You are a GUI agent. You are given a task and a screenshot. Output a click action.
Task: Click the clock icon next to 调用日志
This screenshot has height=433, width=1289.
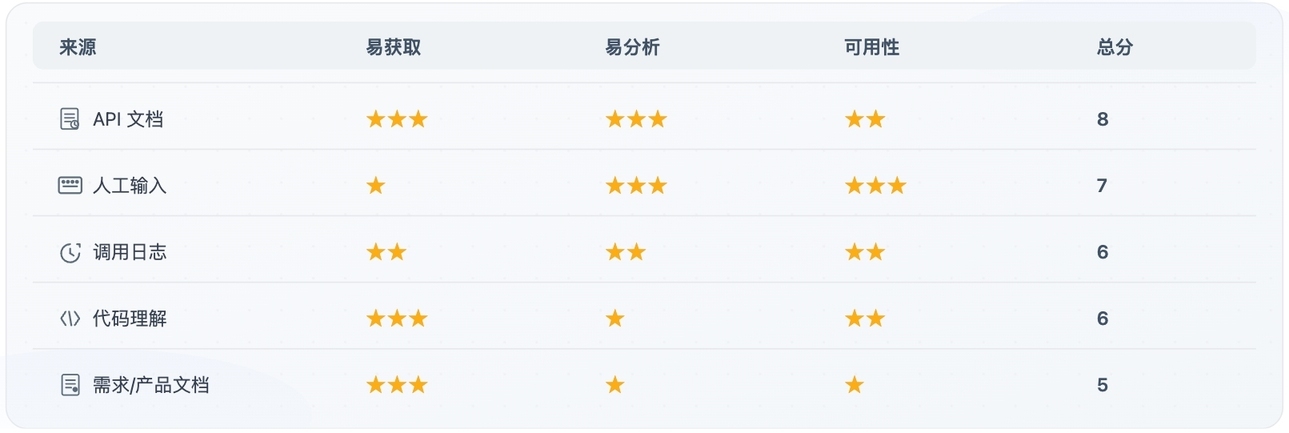(70, 253)
